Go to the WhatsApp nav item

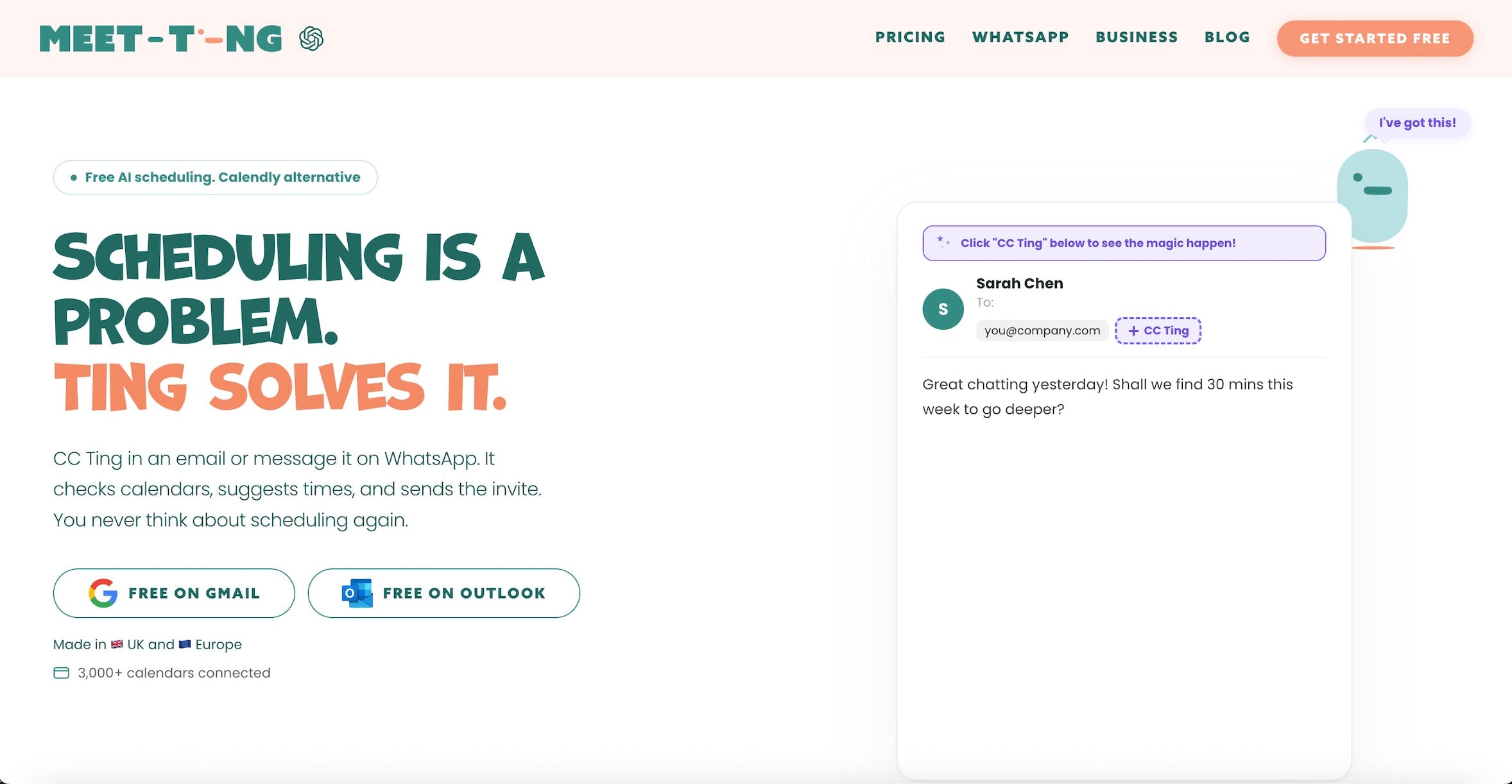pyautogui.click(x=1020, y=37)
